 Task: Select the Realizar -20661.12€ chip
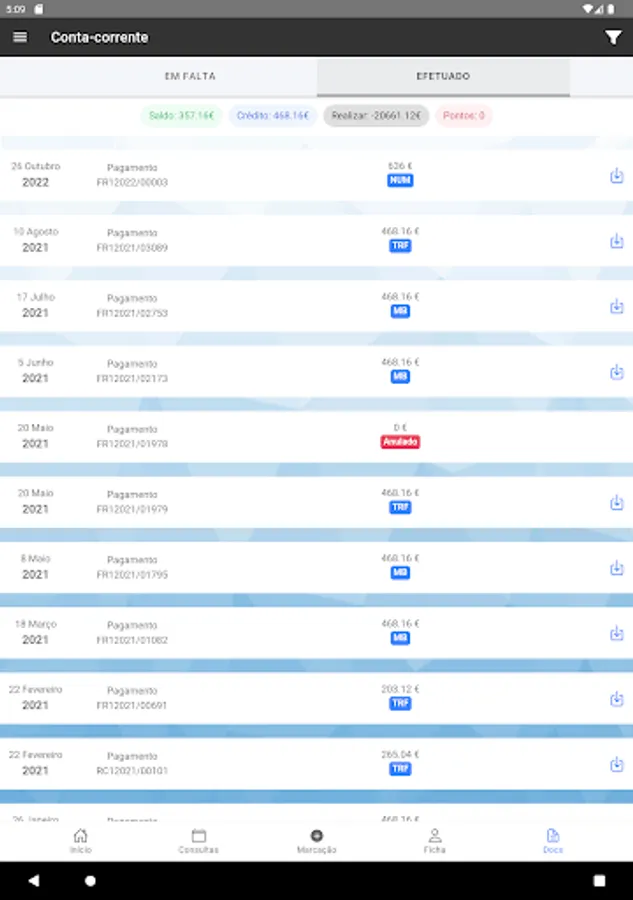tap(376, 115)
